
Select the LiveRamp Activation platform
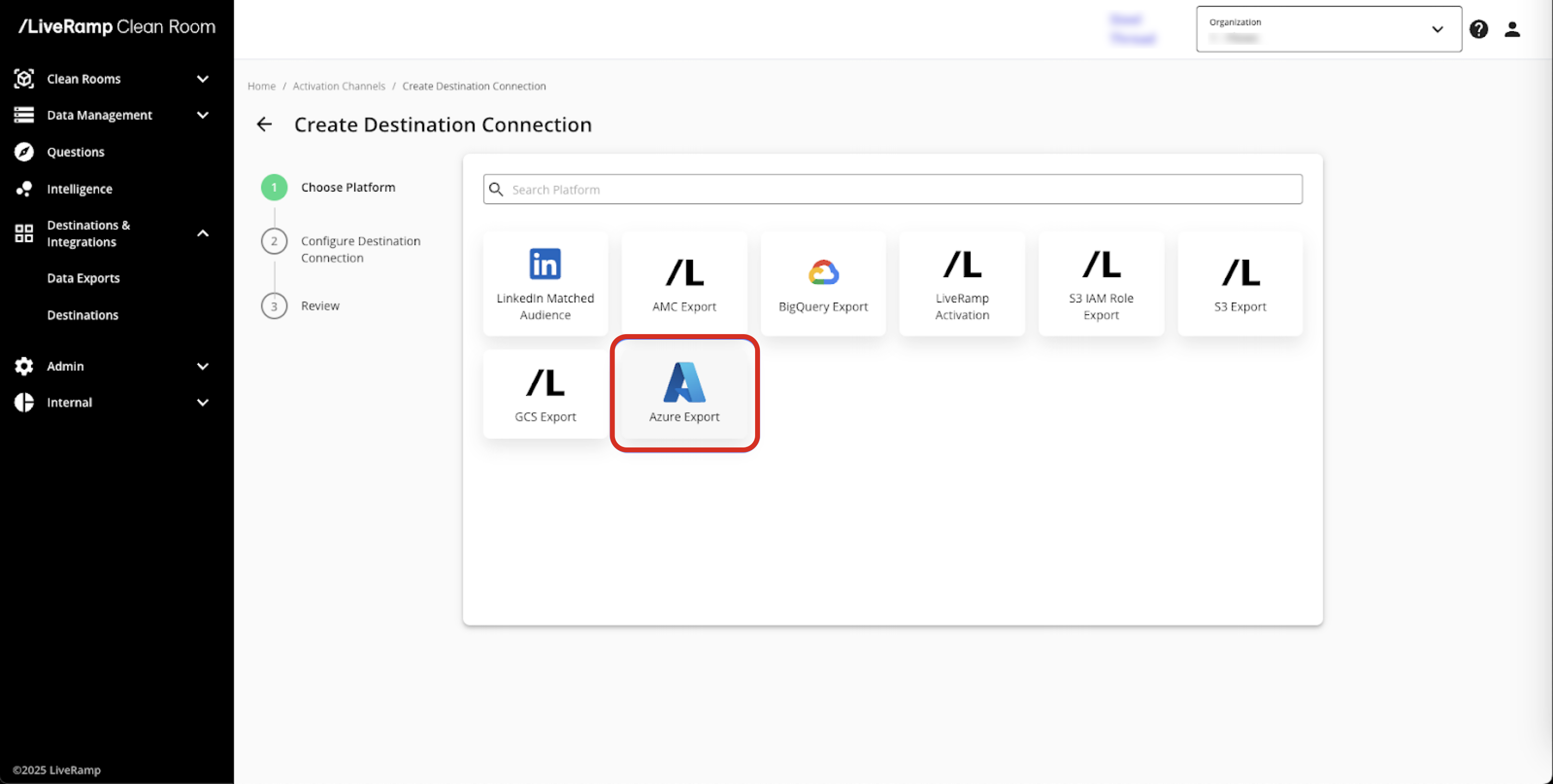click(961, 283)
